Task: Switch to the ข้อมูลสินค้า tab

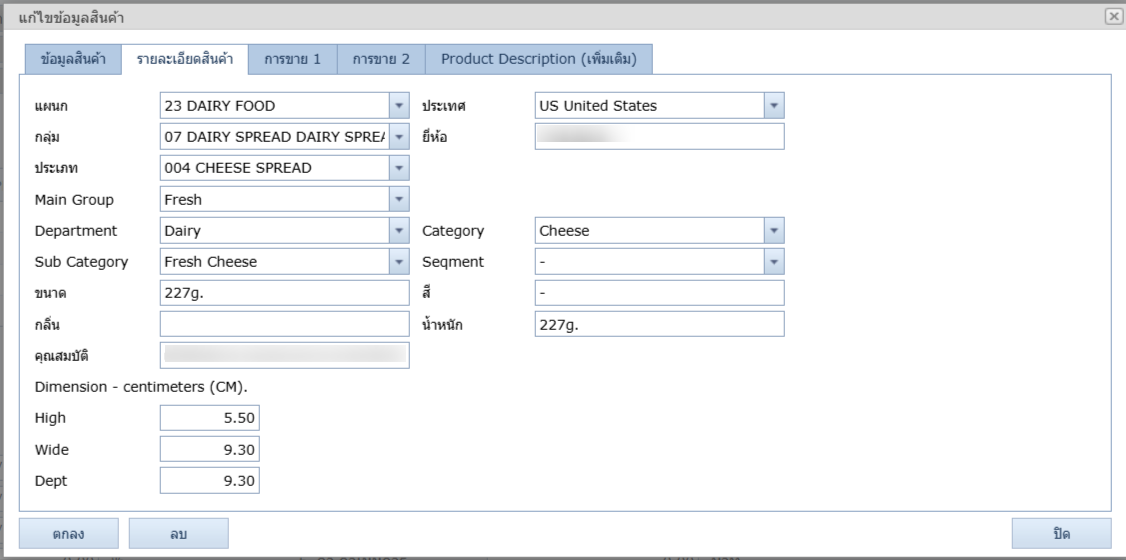Action: click(73, 59)
